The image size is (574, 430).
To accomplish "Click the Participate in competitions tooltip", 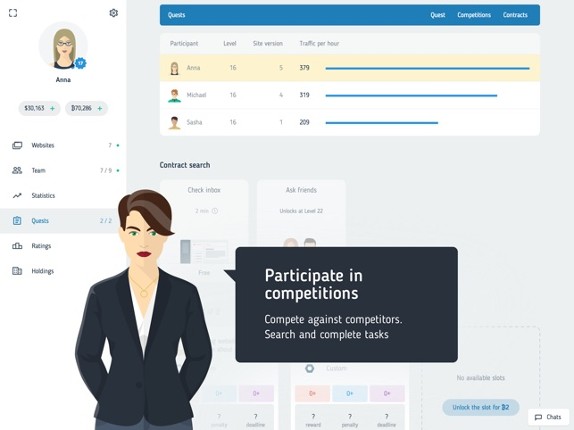I will 346,304.
